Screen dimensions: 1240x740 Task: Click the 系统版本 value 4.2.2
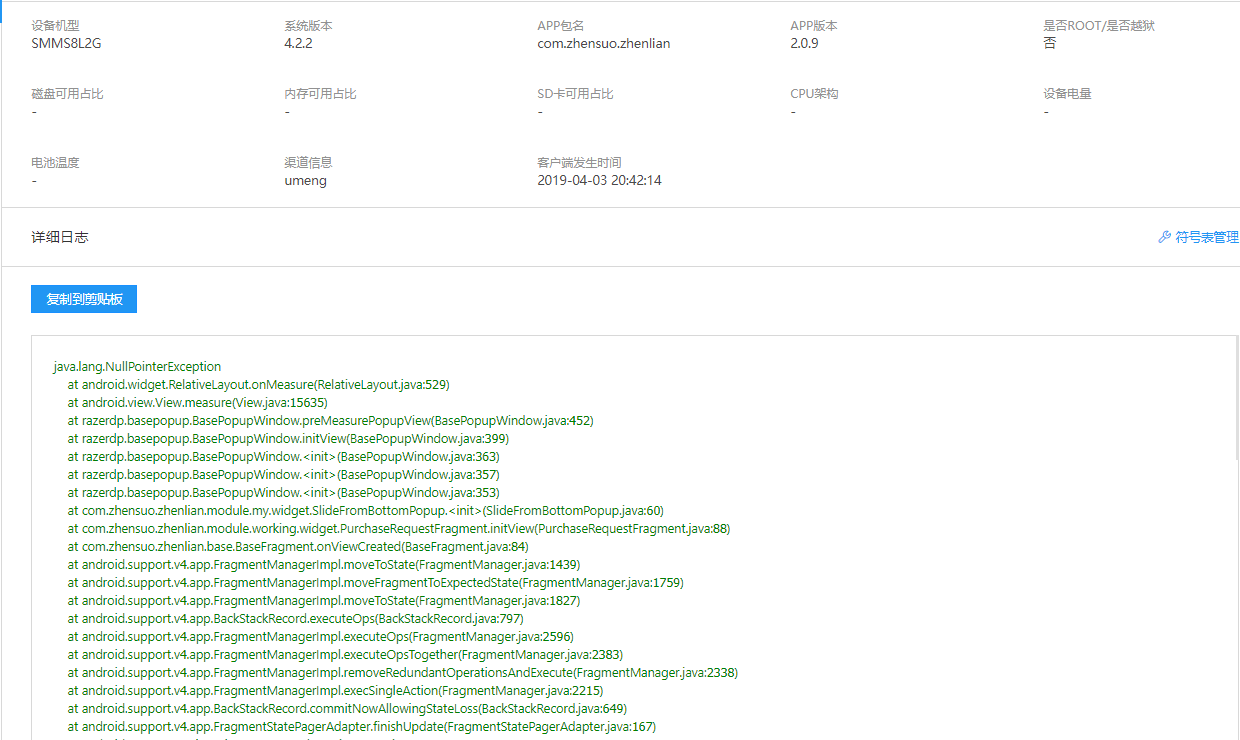coord(296,43)
